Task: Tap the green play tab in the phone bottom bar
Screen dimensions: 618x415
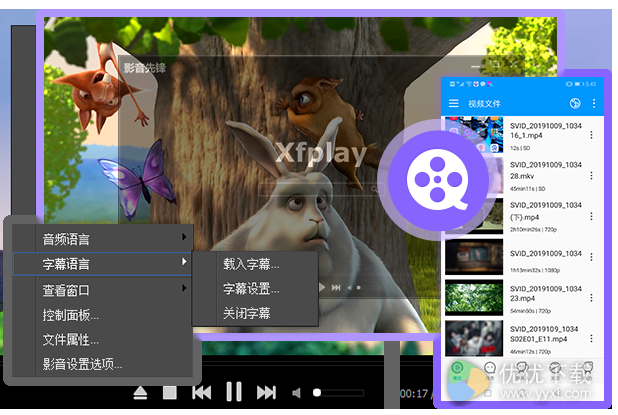Action: (457, 370)
